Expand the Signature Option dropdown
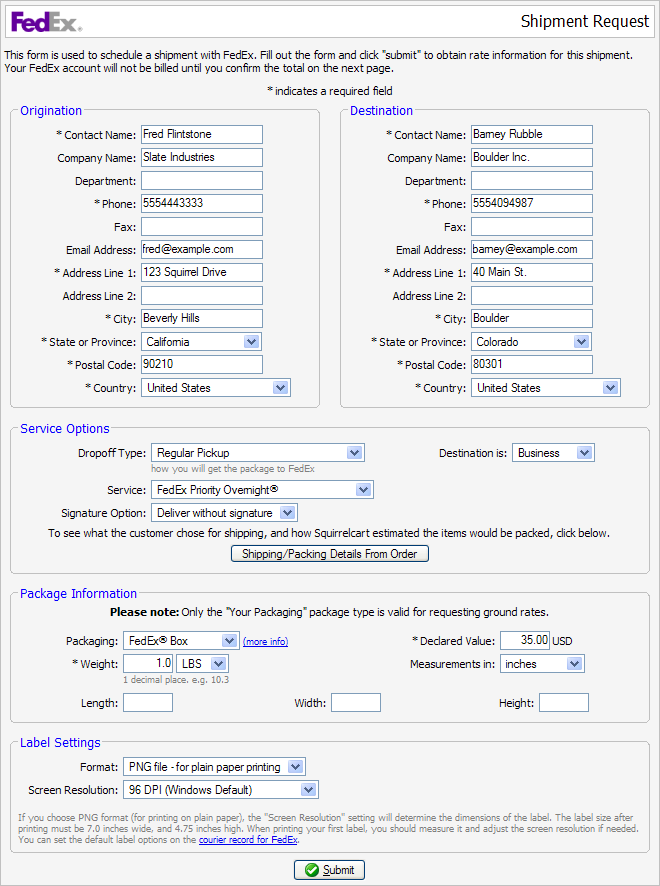660x886 pixels. [224, 513]
